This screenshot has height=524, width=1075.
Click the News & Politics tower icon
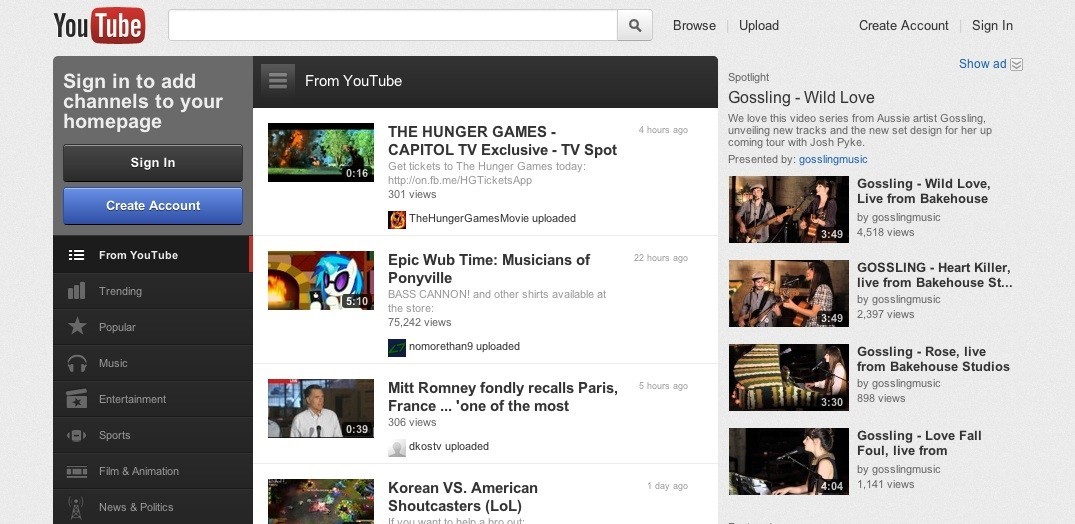tap(77, 507)
